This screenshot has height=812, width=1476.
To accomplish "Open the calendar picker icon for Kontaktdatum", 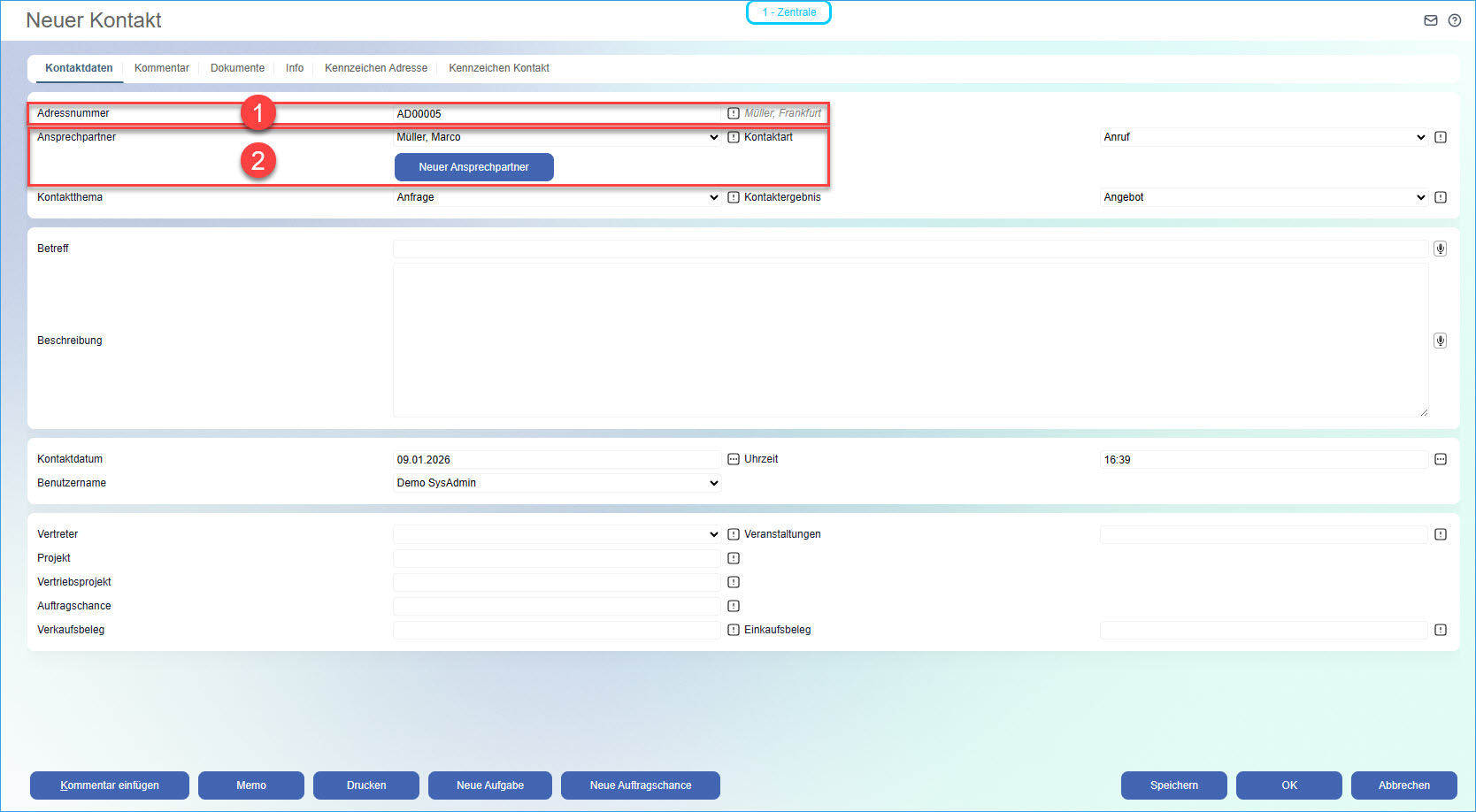I will click(734, 459).
